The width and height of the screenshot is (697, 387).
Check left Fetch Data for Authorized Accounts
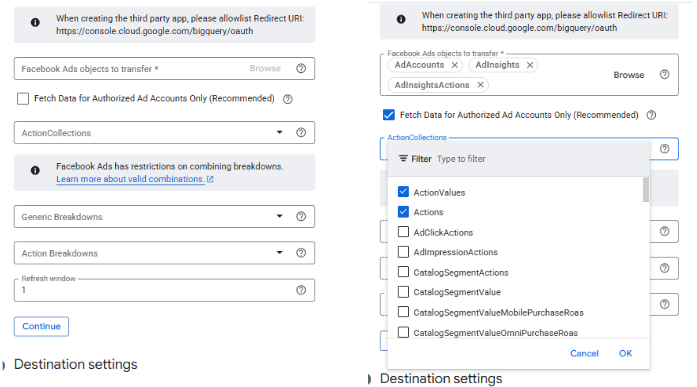23,99
